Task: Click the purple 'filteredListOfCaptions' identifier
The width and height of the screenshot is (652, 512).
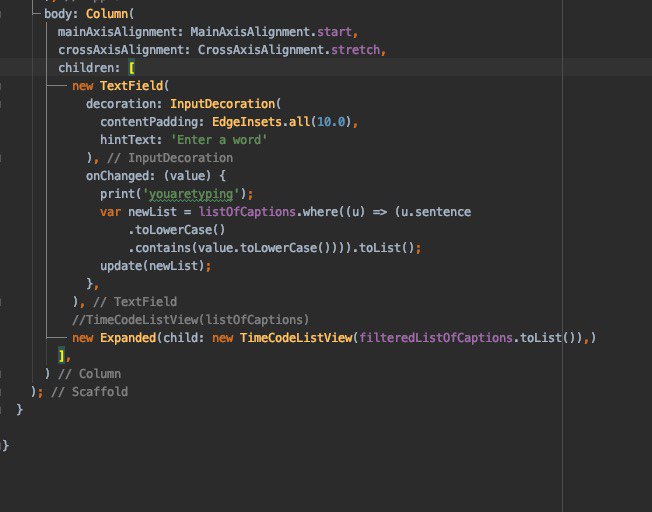Action: click(435, 338)
